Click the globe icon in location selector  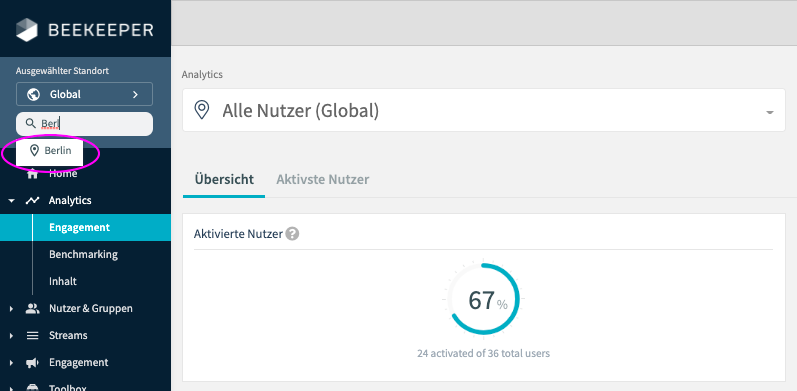[34, 94]
